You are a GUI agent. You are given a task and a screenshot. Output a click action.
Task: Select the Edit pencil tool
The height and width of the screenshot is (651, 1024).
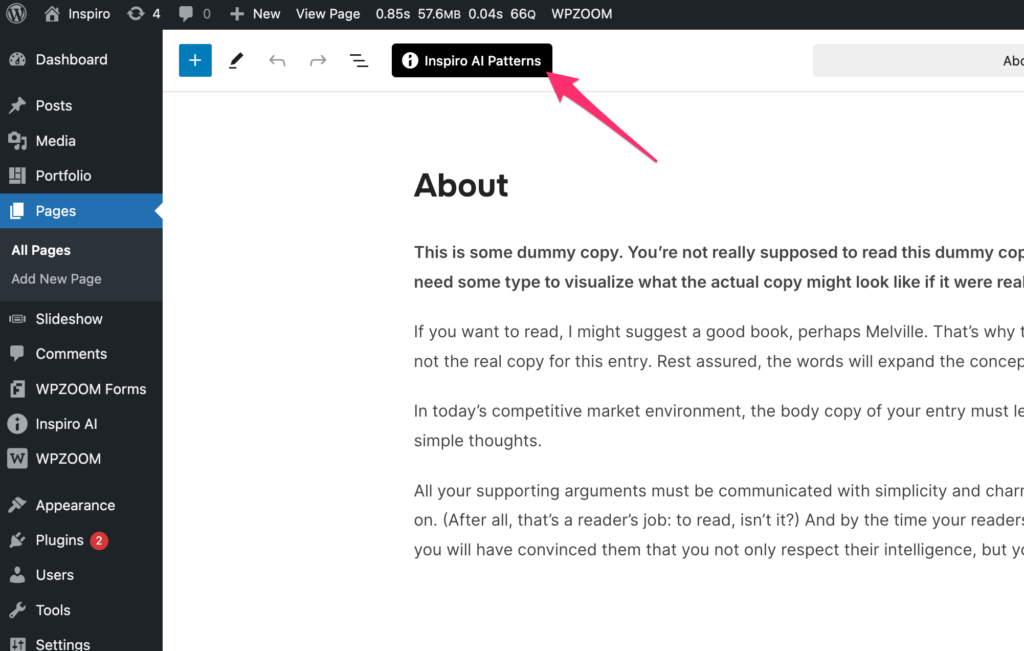236,61
